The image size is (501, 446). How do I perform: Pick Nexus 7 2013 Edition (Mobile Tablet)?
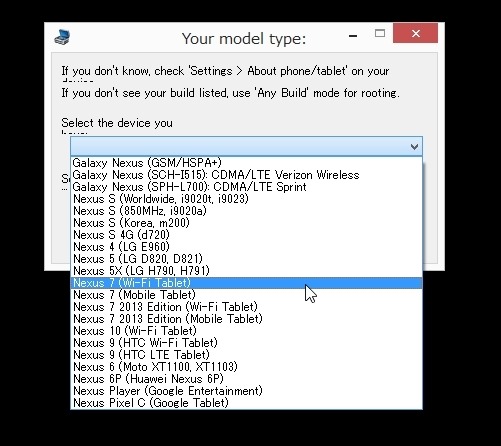[x=246, y=319]
